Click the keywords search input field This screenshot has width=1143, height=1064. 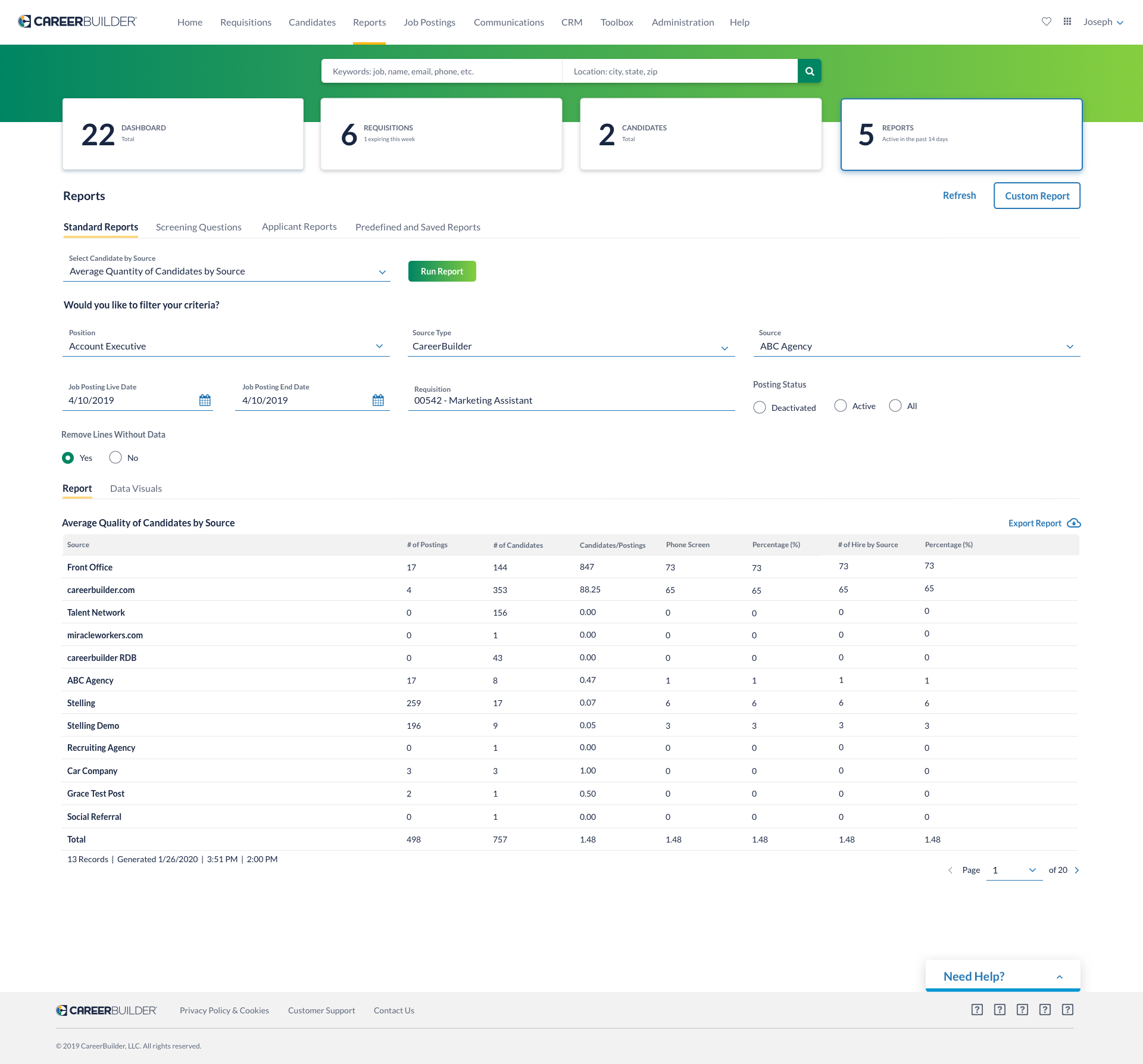coord(441,71)
